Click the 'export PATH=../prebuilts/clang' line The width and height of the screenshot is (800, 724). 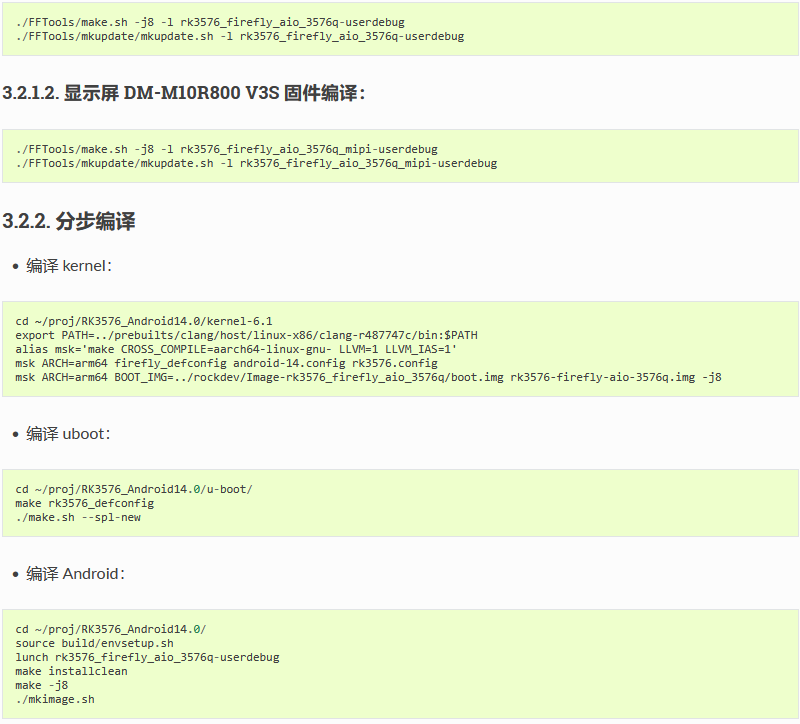click(x=246, y=335)
